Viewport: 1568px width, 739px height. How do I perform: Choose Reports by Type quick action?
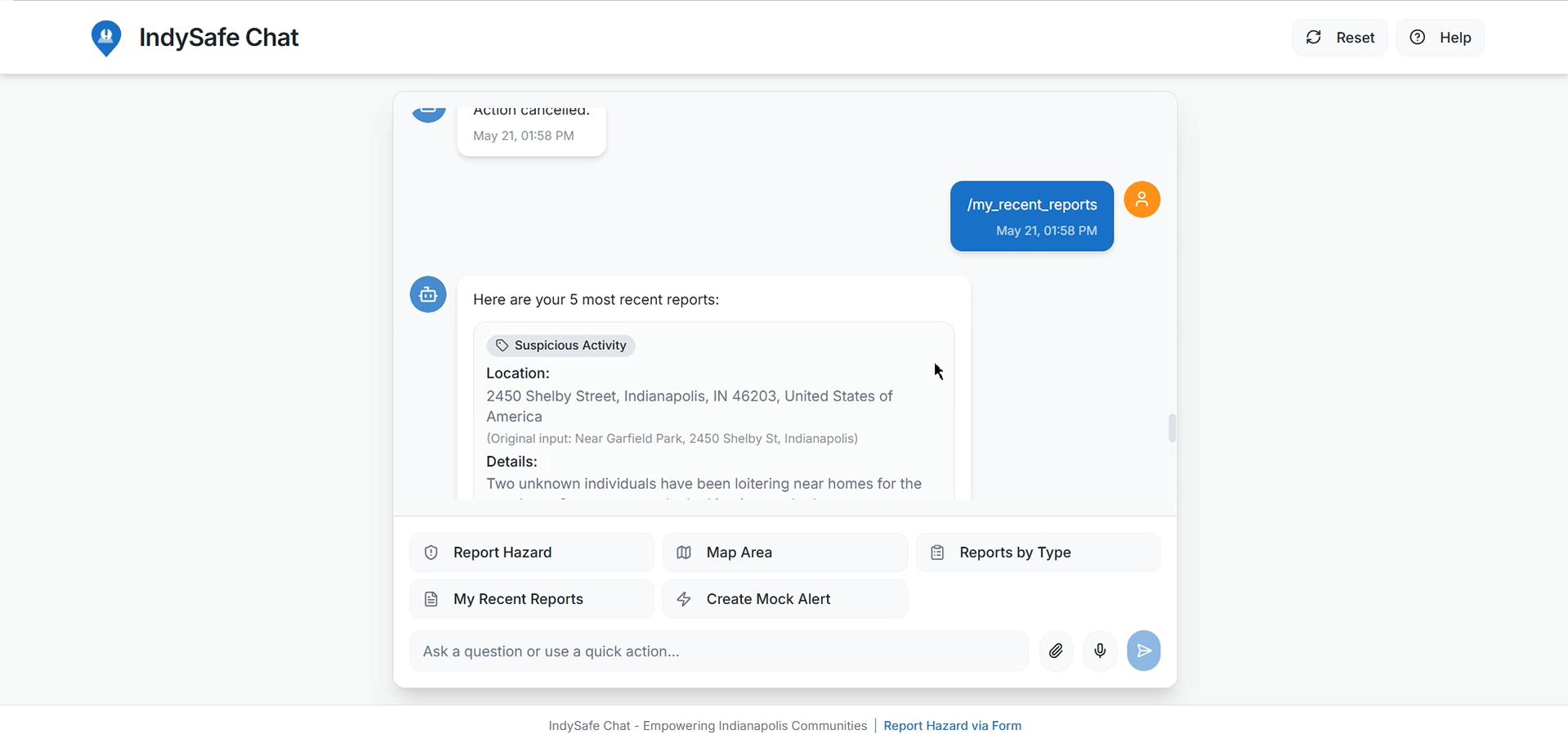pyautogui.click(x=1038, y=553)
